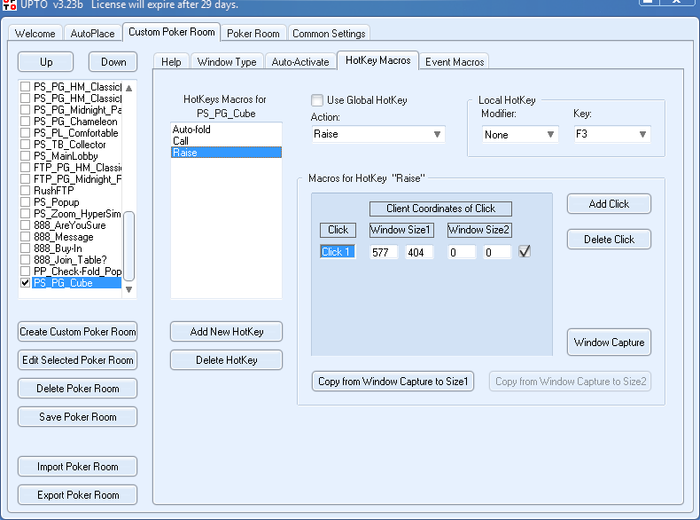Enable the PS_MainLobby checkbox
The image size is (700, 520).
click(x=25, y=156)
